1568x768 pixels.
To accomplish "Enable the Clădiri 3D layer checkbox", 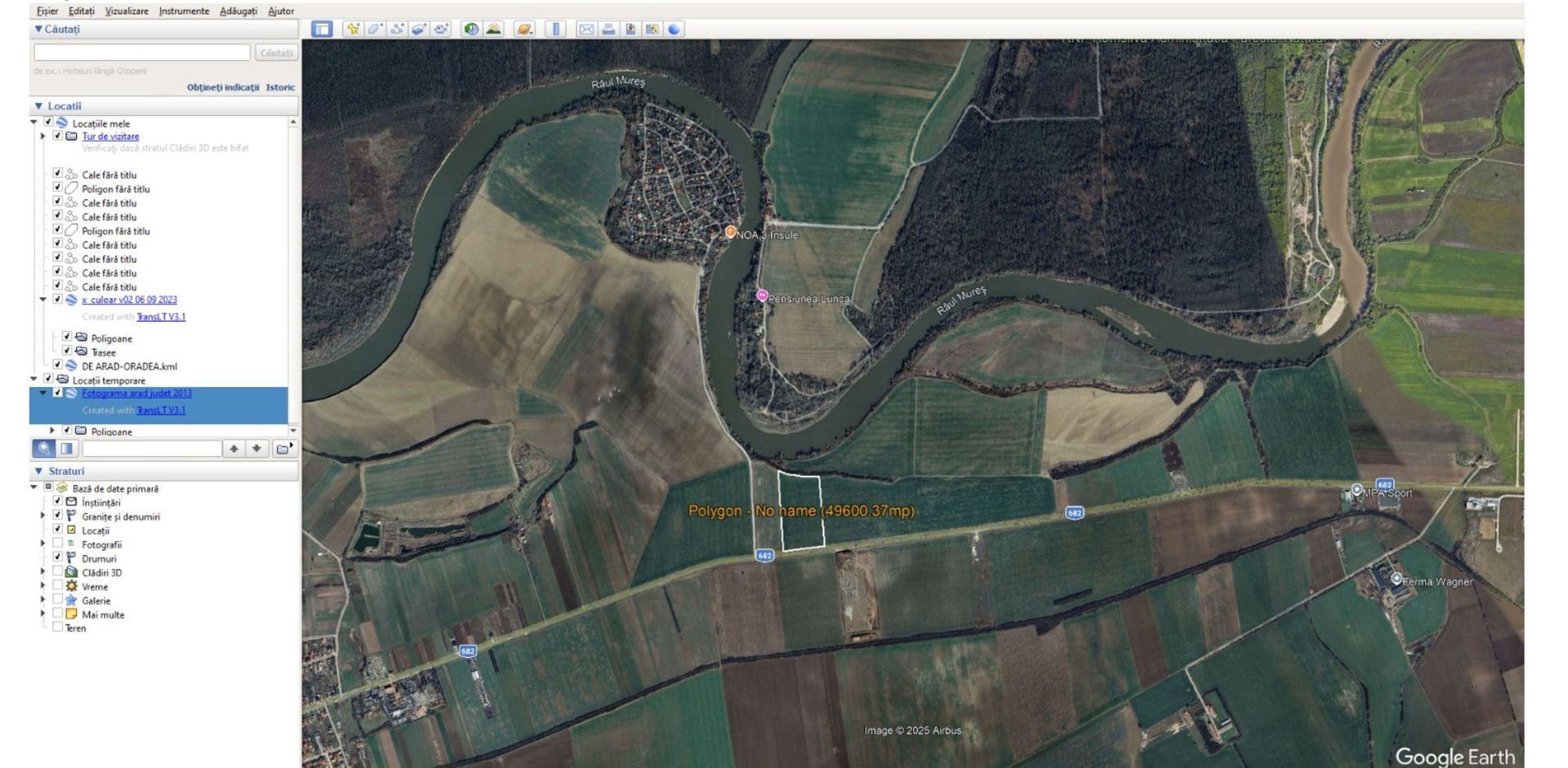I will tap(57, 571).
